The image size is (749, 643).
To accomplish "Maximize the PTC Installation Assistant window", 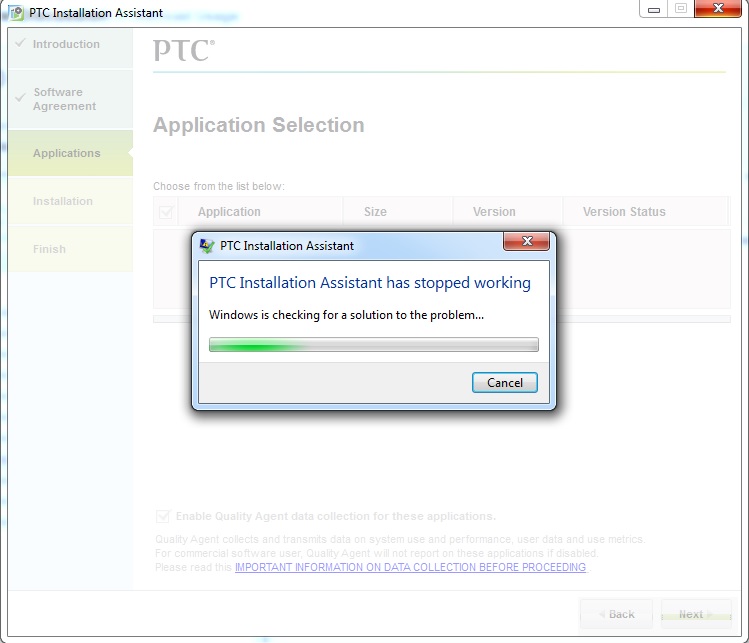I will click(x=681, y=9).
